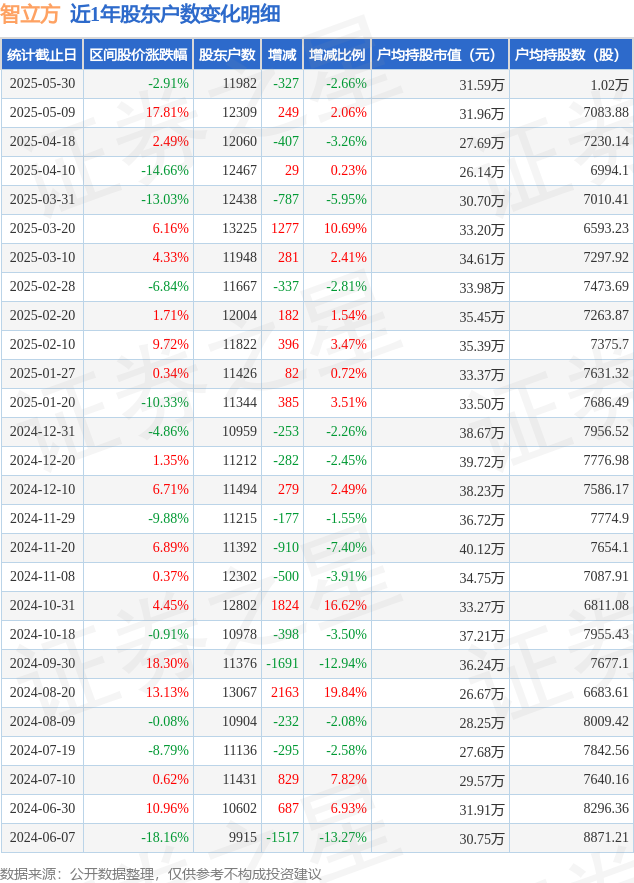Image resolution: width=634 pixels, height=883 pixels.
Task: Select the 2025-05-30 date cell
Action: 42,83
